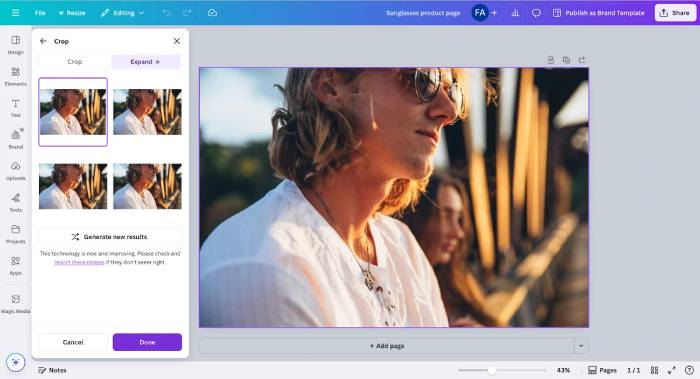The height and width of the screenshot is (379, 700).
Task: Open the Design sidebar panel
Action: point(16,45)
